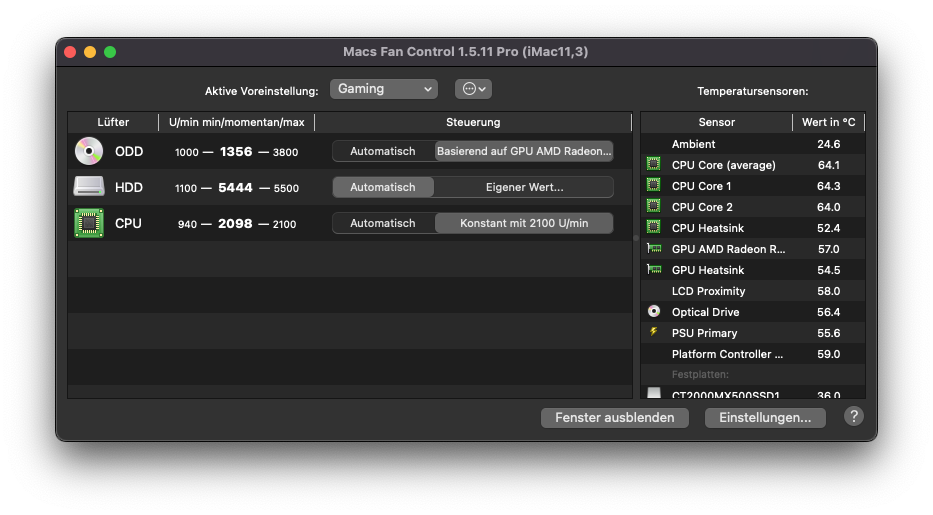Click the Aktive Voreinstellung label
The width and height of the screenshot is (933, 515).
261,91
